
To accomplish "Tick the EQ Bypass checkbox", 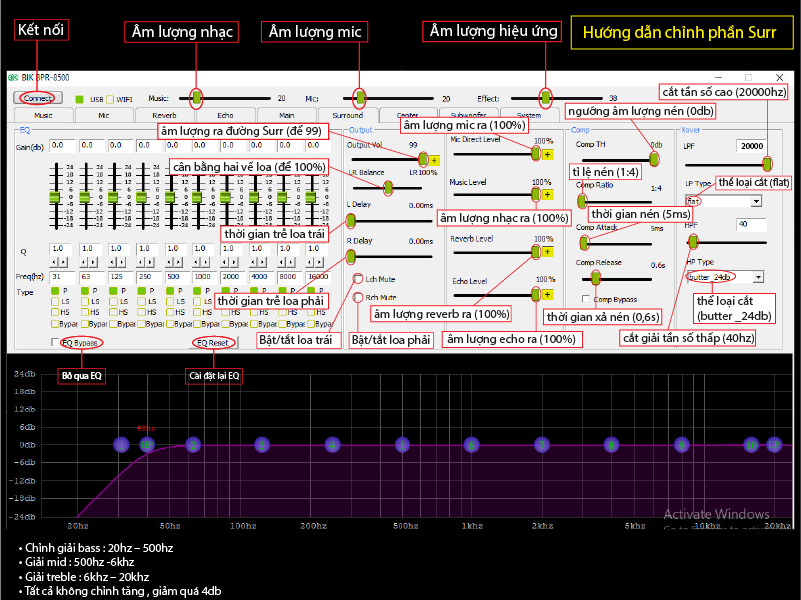I will pyautogui.click(x=55, y=342).
